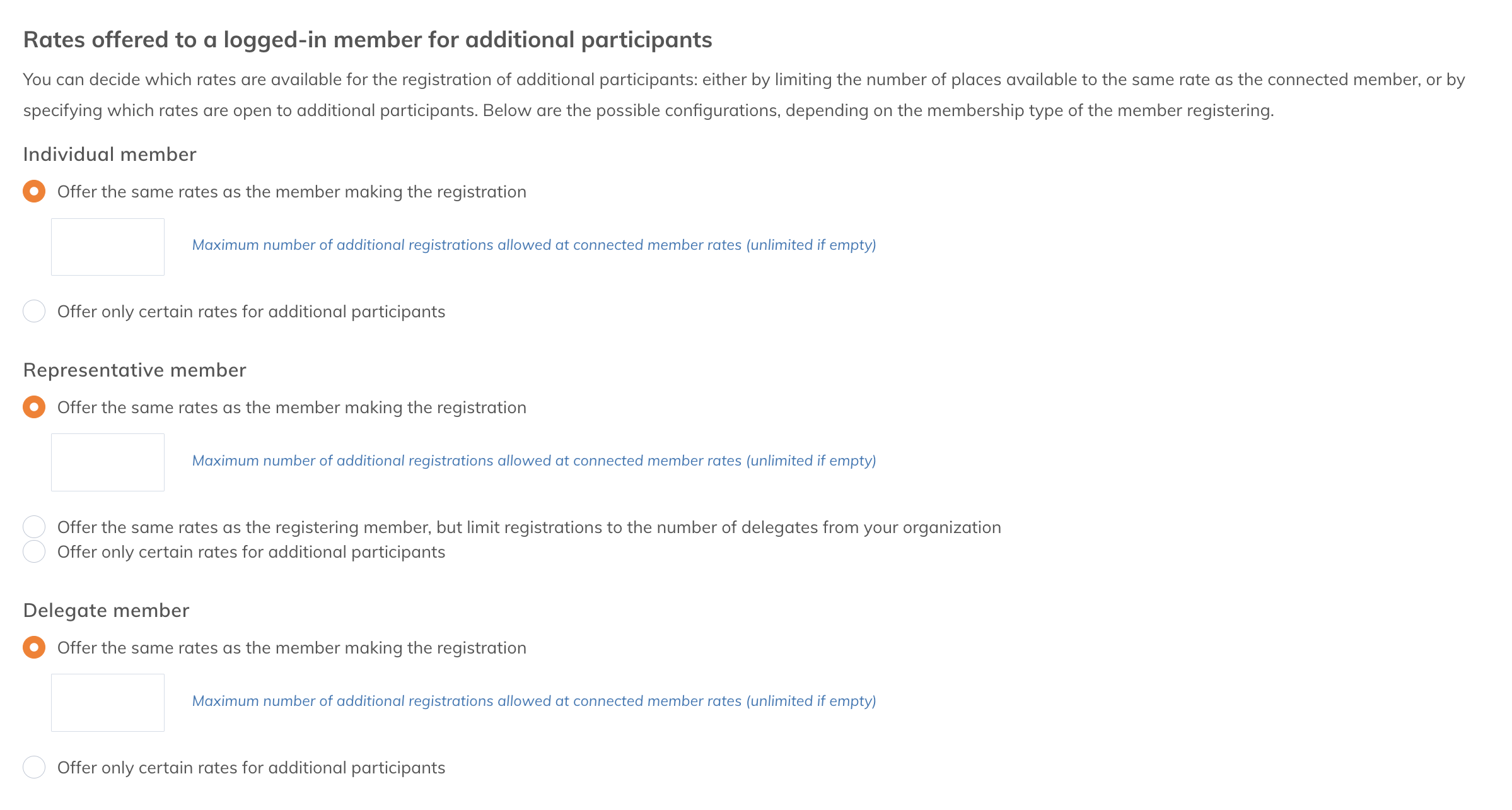Click blue maximum registrations hint under Delegate member

534,701
